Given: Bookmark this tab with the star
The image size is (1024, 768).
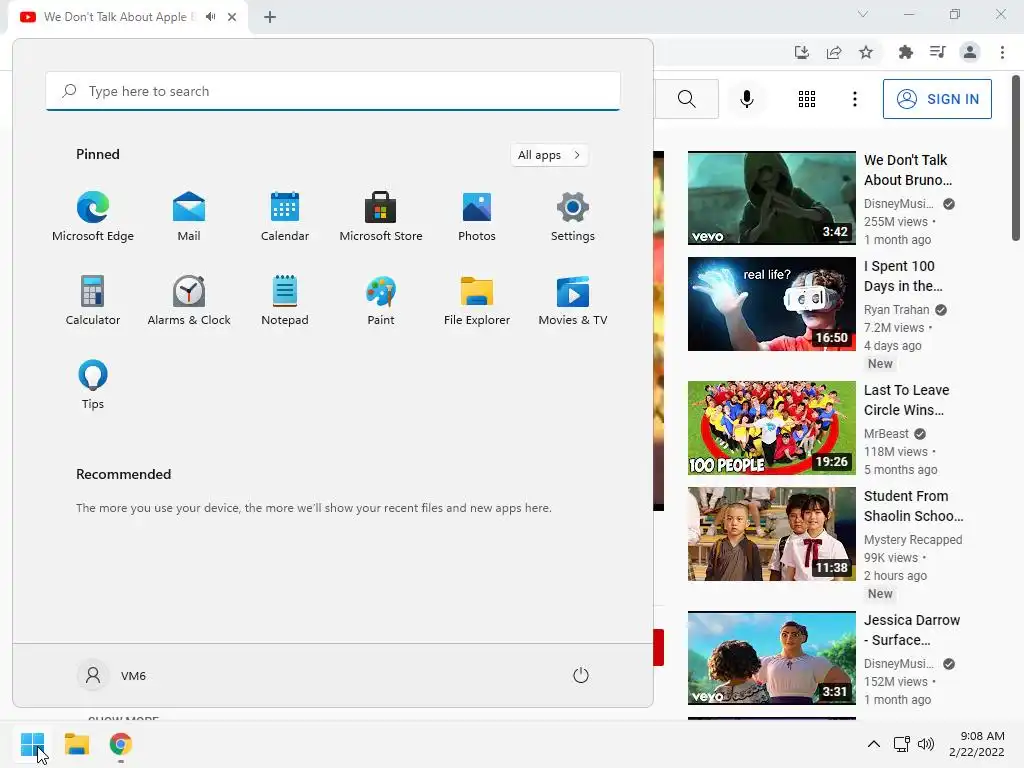Looking at the screenshot, I should pos(866,52).
